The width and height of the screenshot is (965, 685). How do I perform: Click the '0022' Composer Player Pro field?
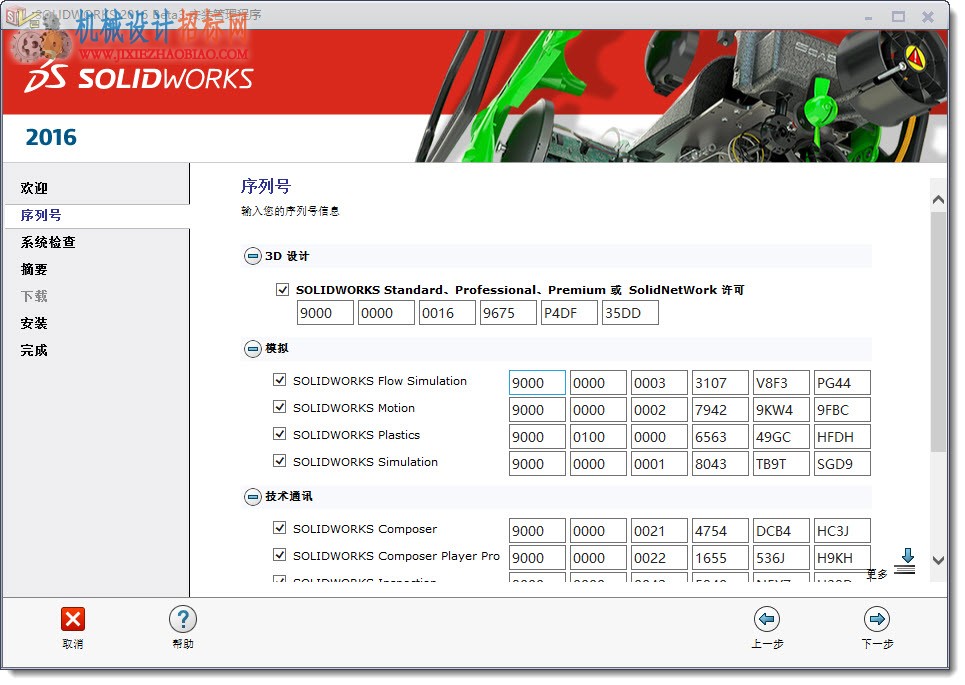[x=659, y=558]
